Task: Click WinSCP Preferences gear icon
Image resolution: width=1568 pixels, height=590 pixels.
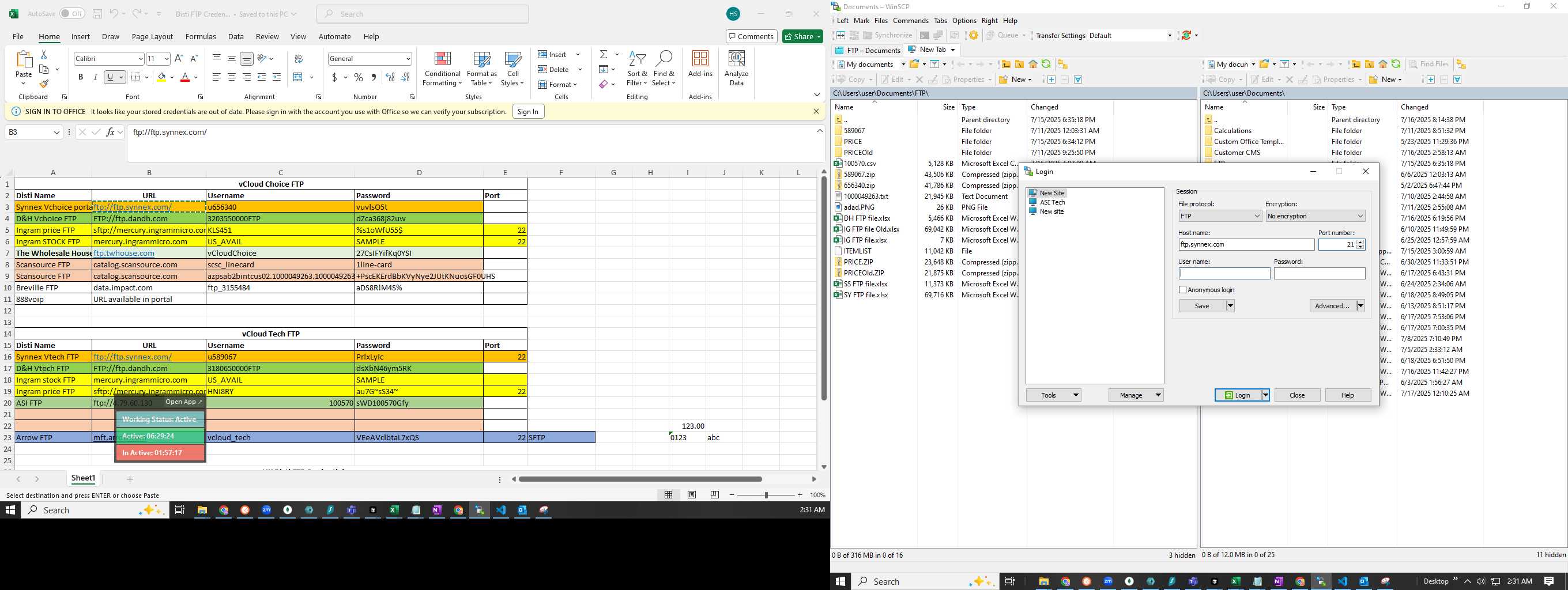Action: pyautogui.click(x=974, y=35)
